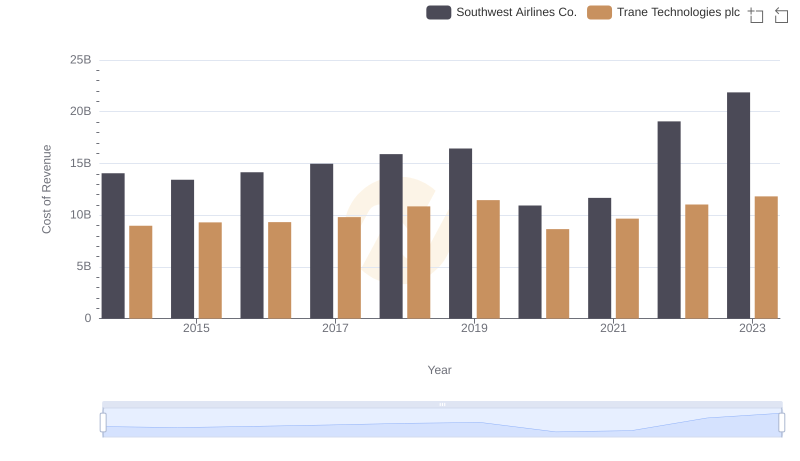Click the 20B y-axis label
The image size is (800, 461).
tap(81, 111)
